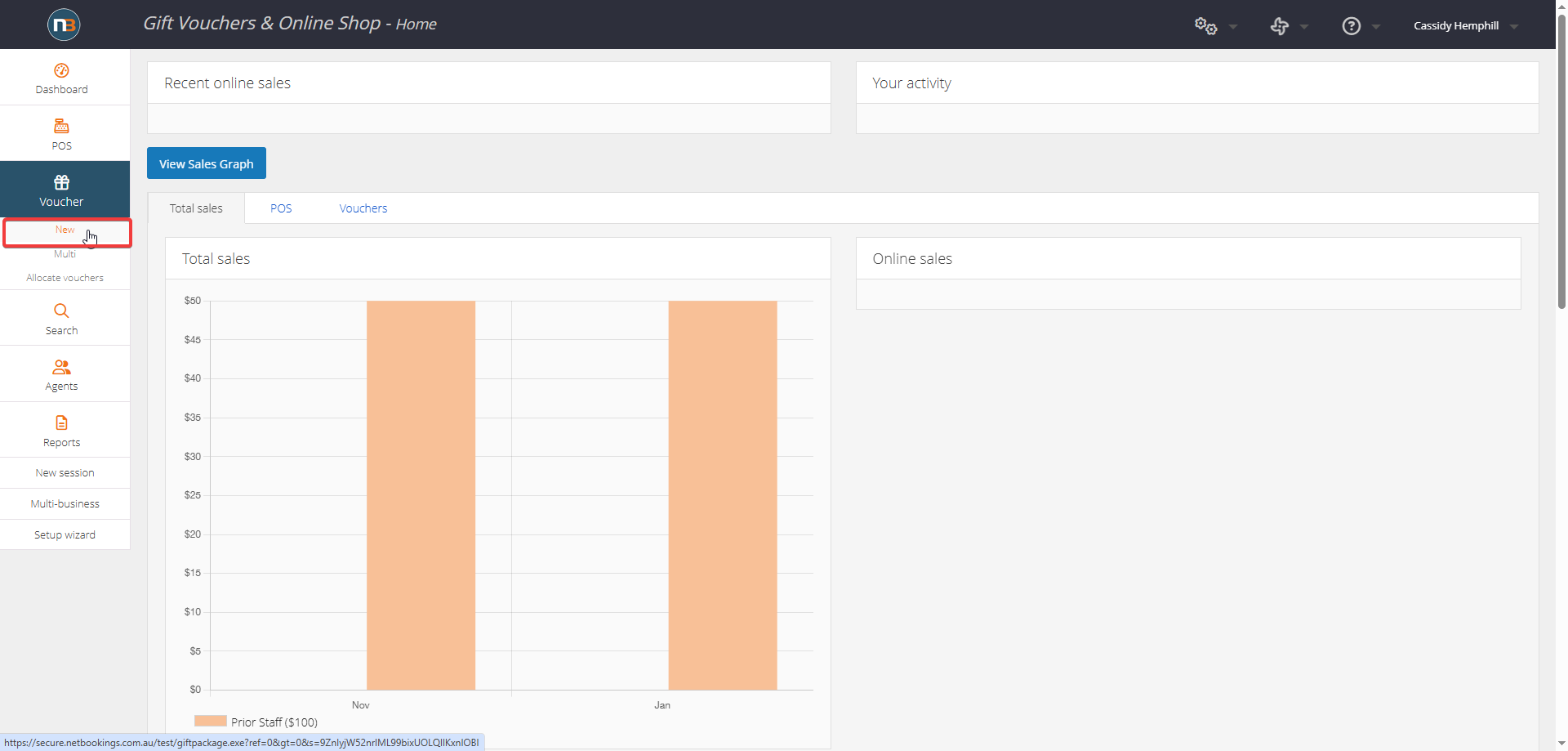The height and width of the screenshot is (751, 1568).
Task: Open the Agents people icon
Action: [x=61, y=367]
